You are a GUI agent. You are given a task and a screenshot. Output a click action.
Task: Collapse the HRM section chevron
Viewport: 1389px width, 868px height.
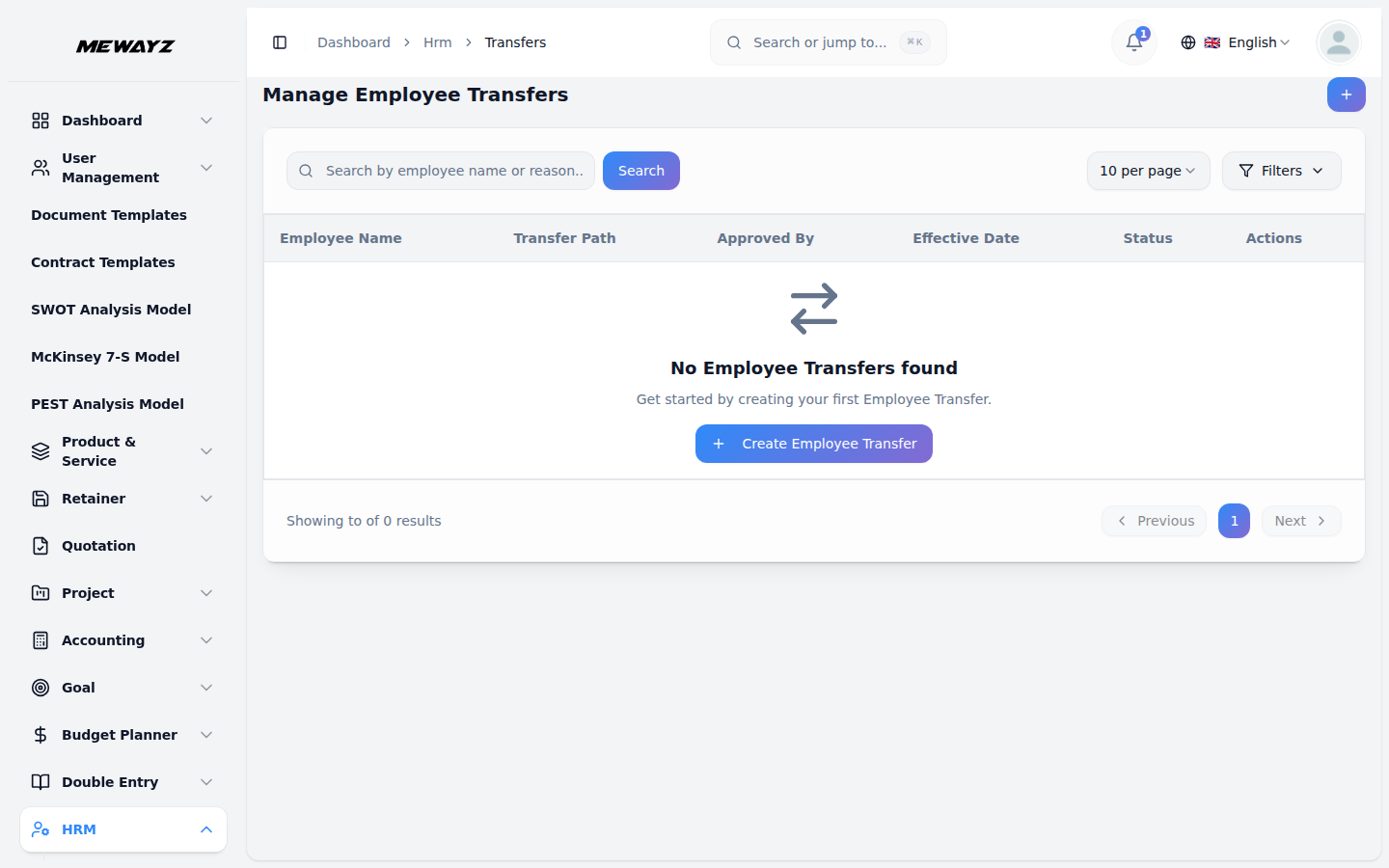(205, 829)
